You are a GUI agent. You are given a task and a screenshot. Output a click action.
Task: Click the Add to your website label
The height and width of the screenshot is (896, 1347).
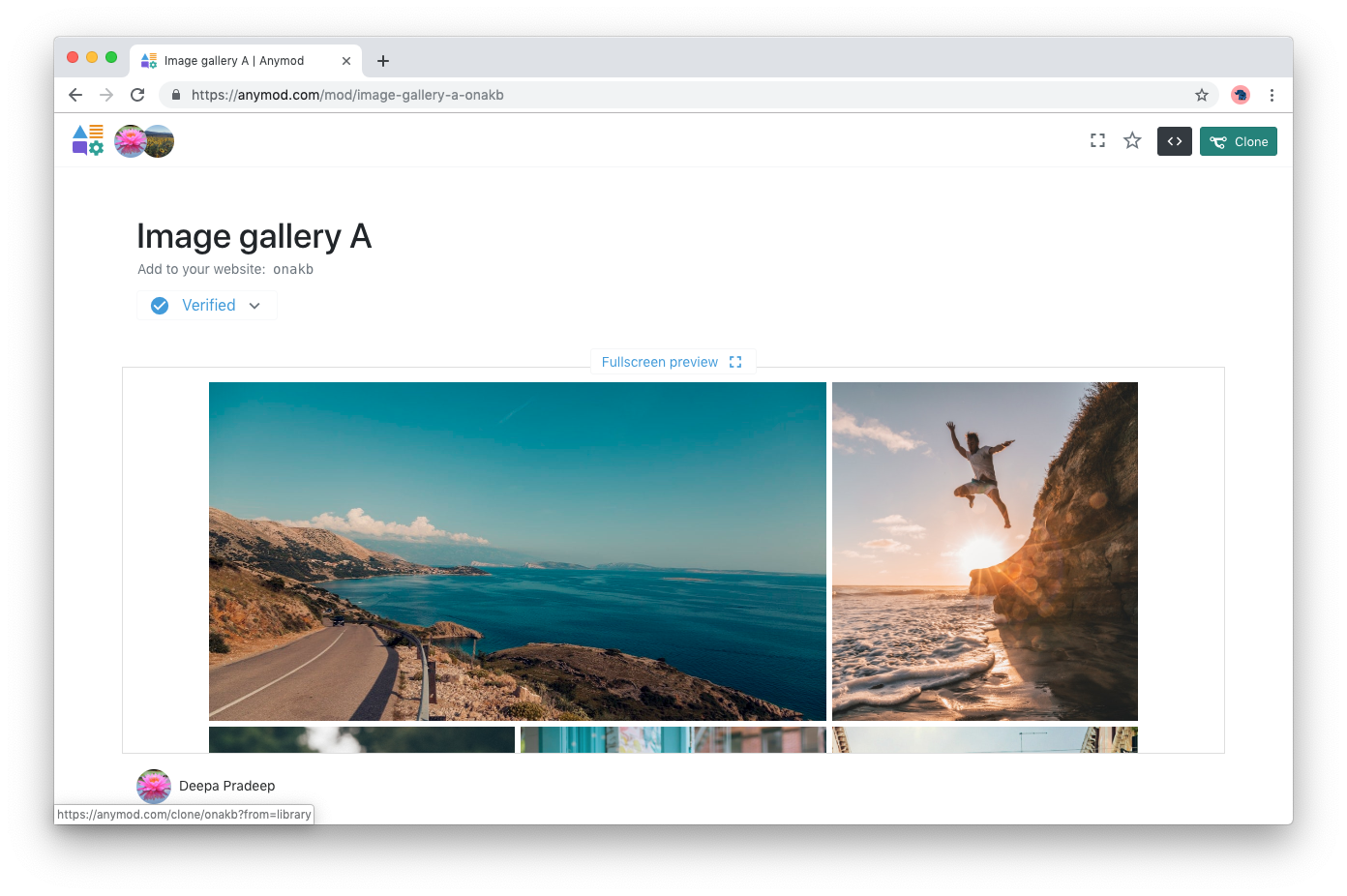pyautogui.click(x=201, y=269)
